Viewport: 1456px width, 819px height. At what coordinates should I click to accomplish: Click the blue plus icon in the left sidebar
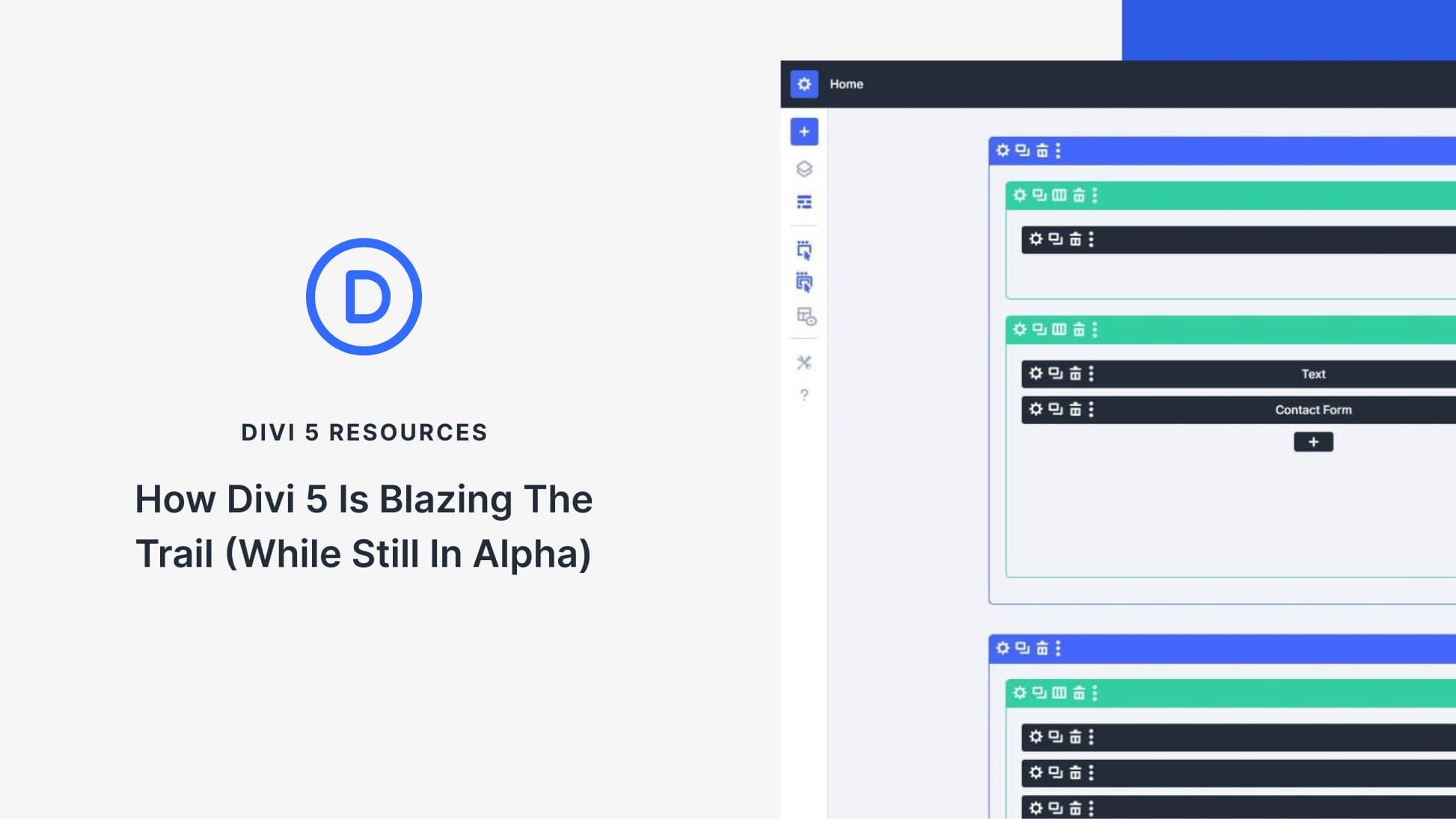(804, 132)
